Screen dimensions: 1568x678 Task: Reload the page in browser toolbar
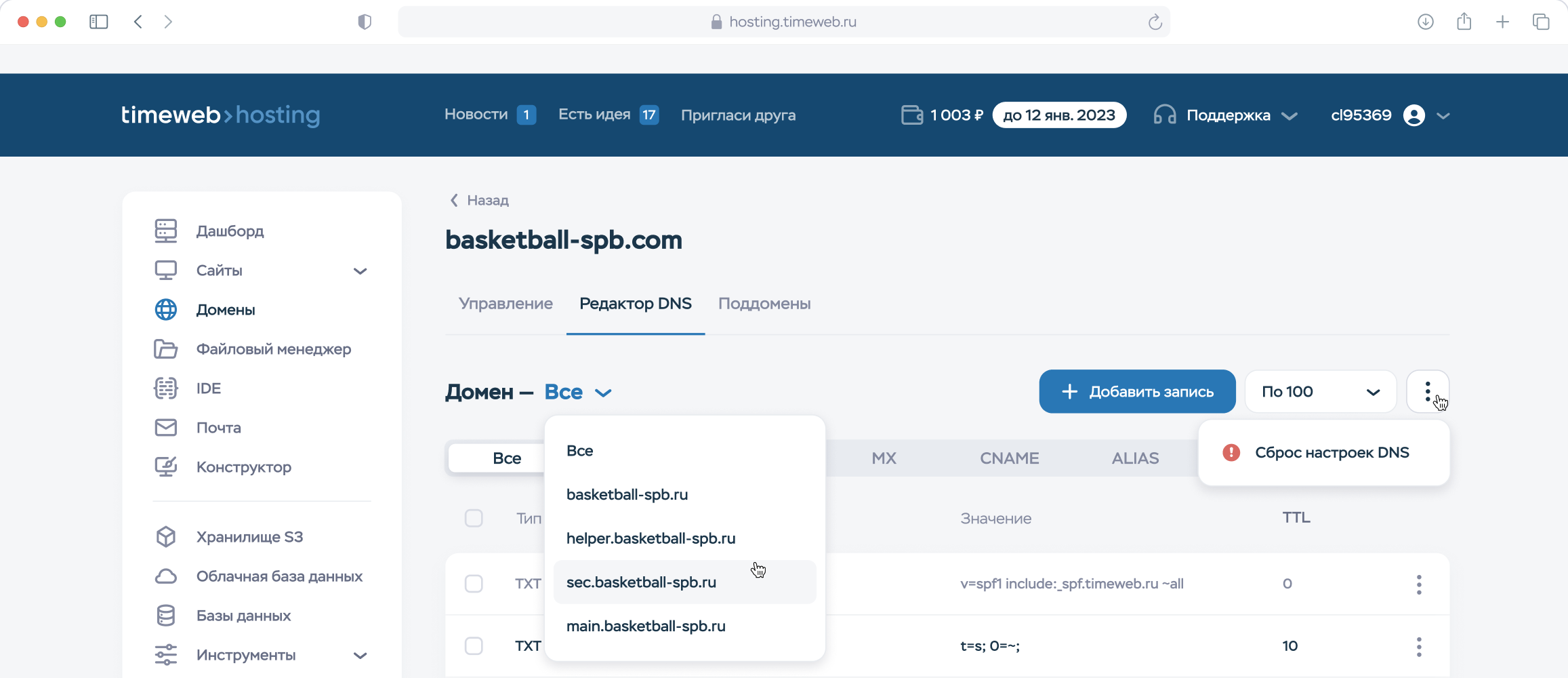point(1155,22)
